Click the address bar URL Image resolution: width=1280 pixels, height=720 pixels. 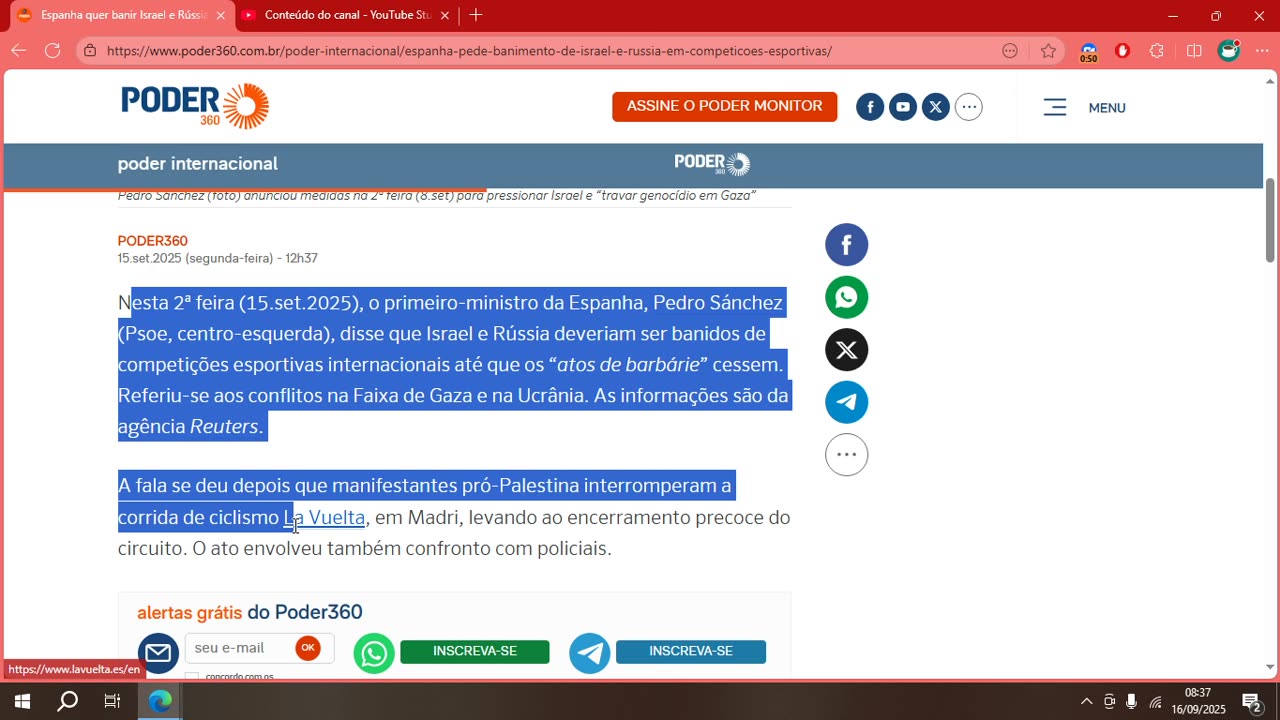[469, 51]
